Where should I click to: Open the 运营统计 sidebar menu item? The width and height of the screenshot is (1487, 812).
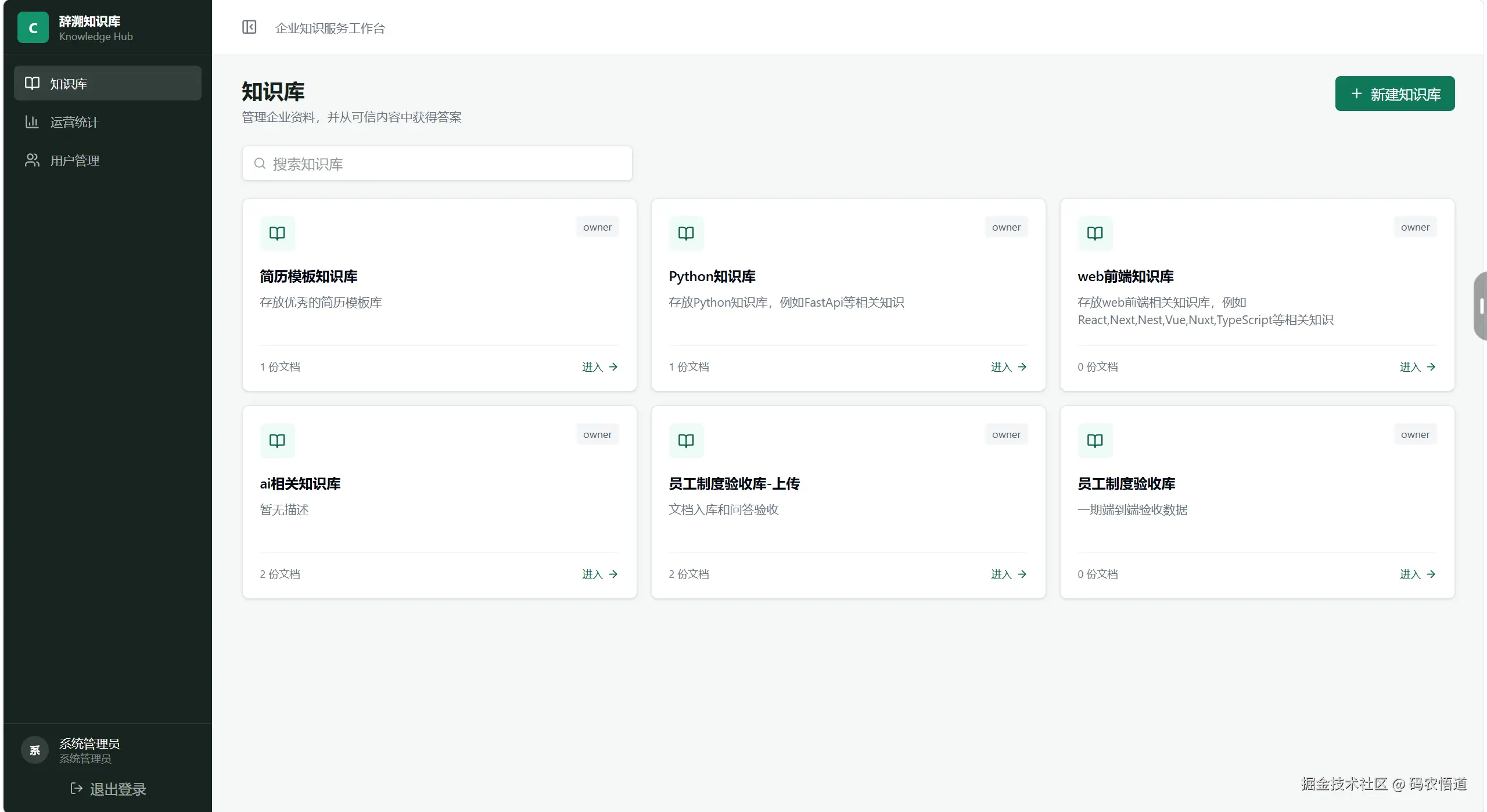107,122
